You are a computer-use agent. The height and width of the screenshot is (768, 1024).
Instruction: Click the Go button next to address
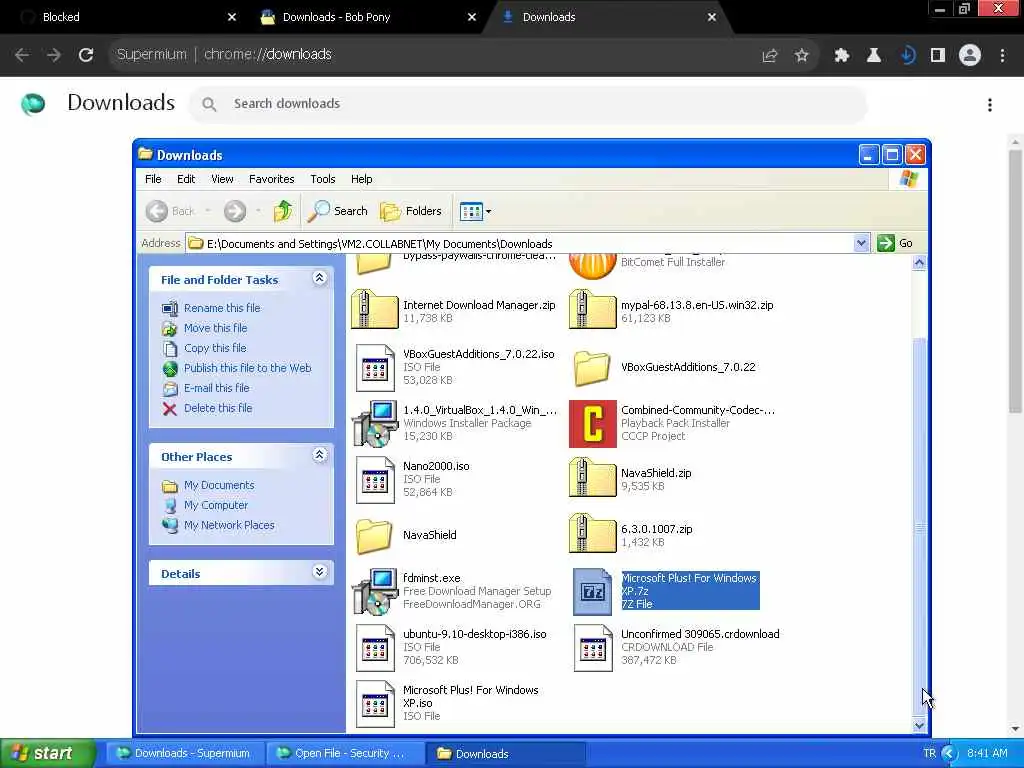tap(895, 243)
